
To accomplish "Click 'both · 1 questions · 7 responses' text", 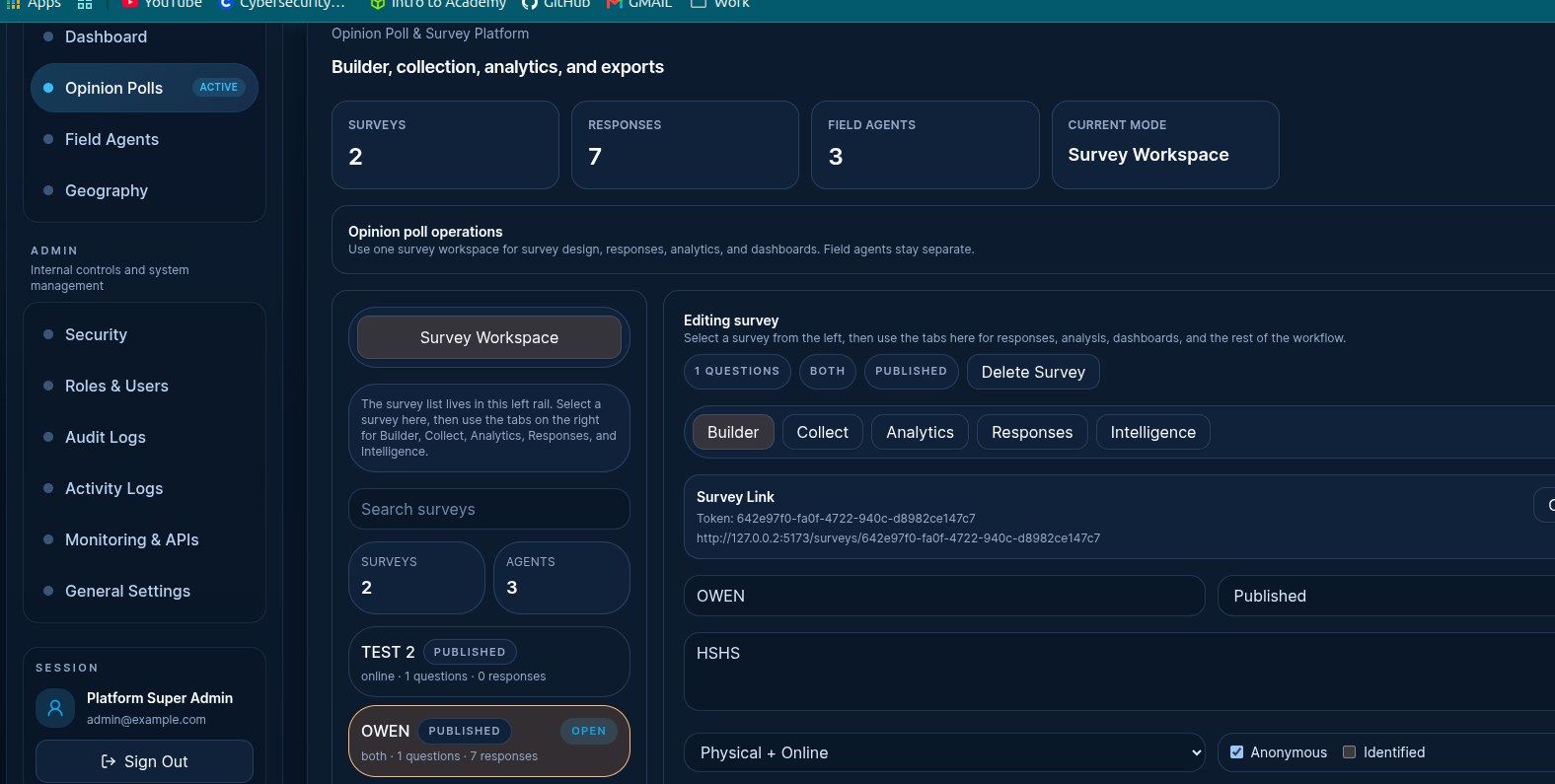I will click(449, 756).
